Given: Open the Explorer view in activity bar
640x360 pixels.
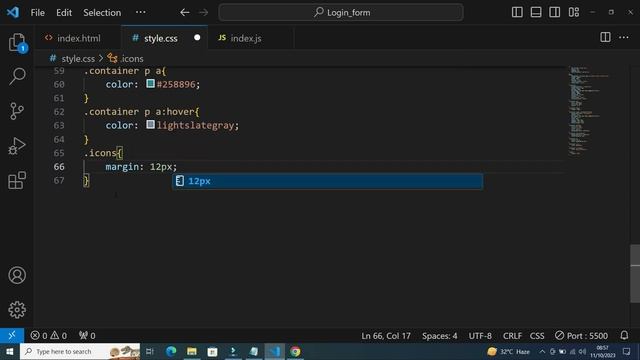Looking at the screenshot, I should (x=17, y=42).
